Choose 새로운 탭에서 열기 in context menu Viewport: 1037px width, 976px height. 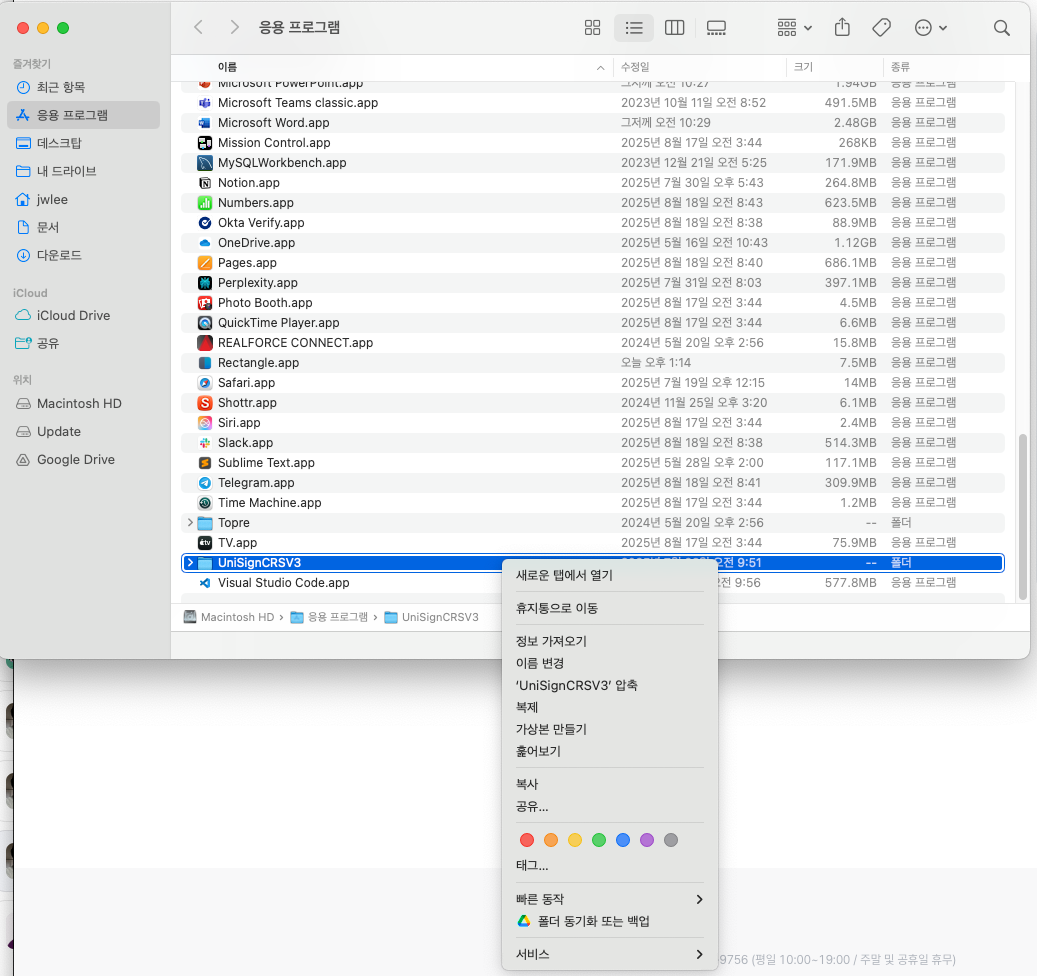pyautogui.click(x=610, y=575)
